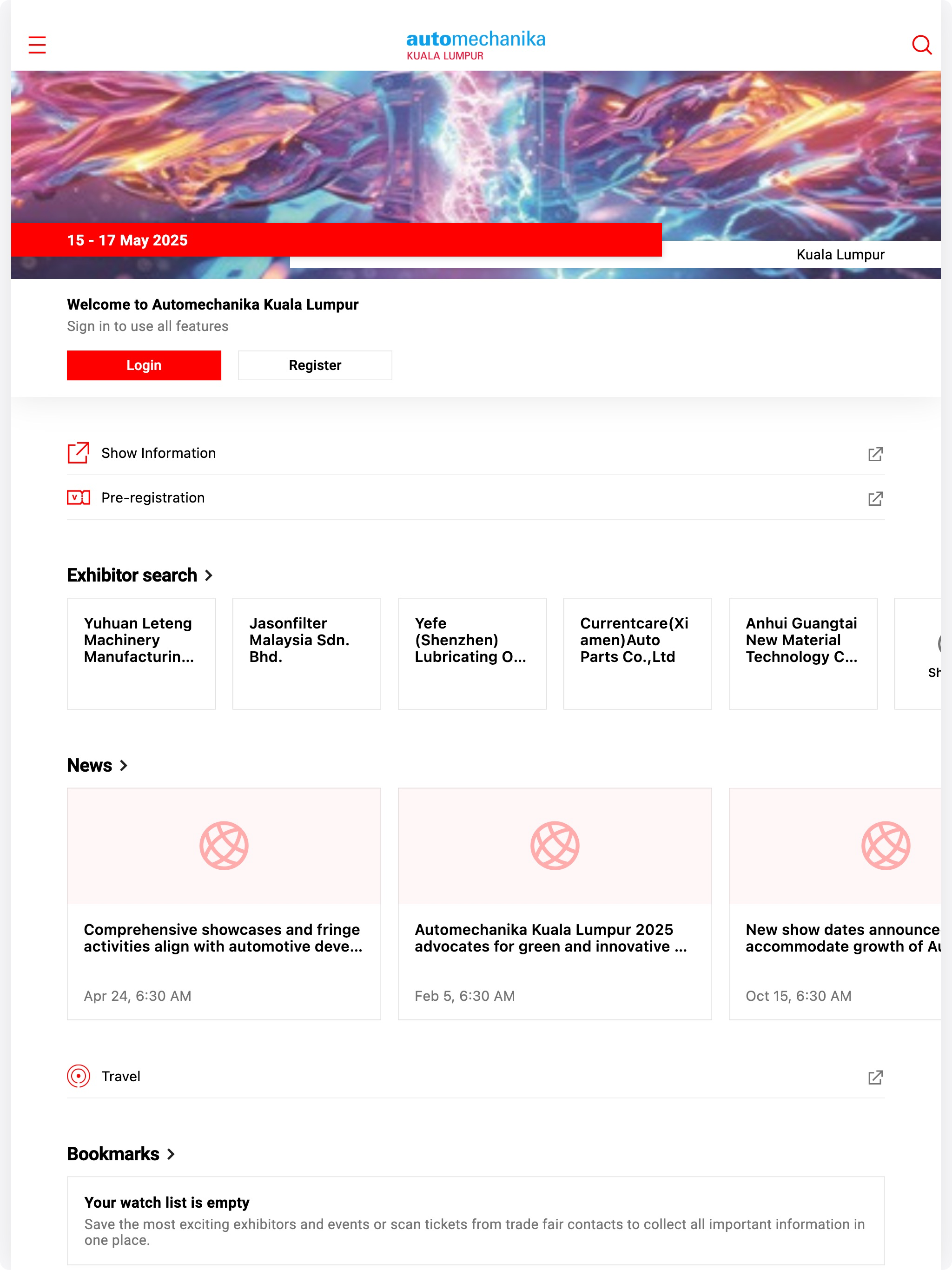Click the Kuala Lumpur location label

840,254
